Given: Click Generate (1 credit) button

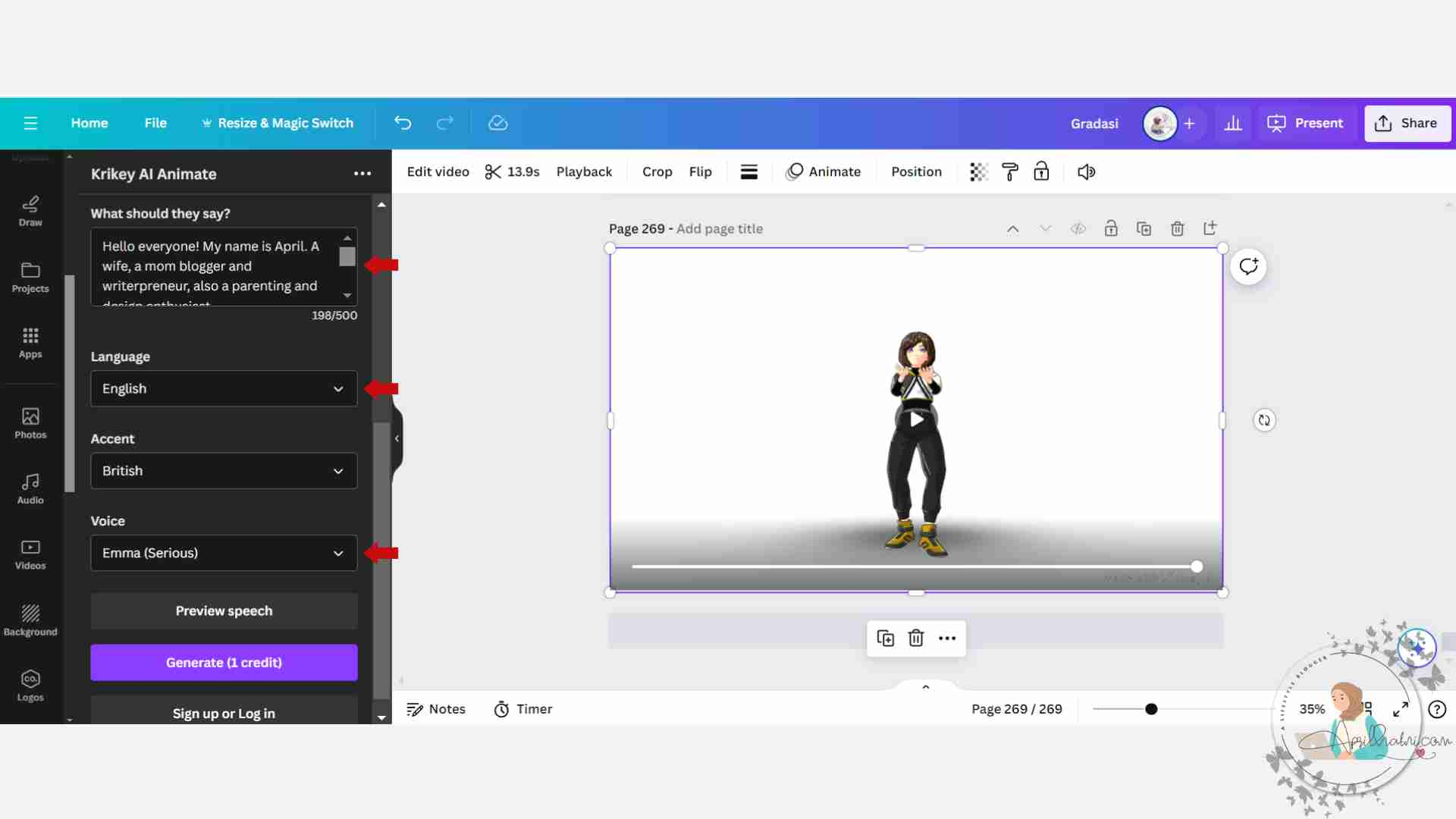Looking at the screenshot, I should pyautogui.click(x=224, y=662).
